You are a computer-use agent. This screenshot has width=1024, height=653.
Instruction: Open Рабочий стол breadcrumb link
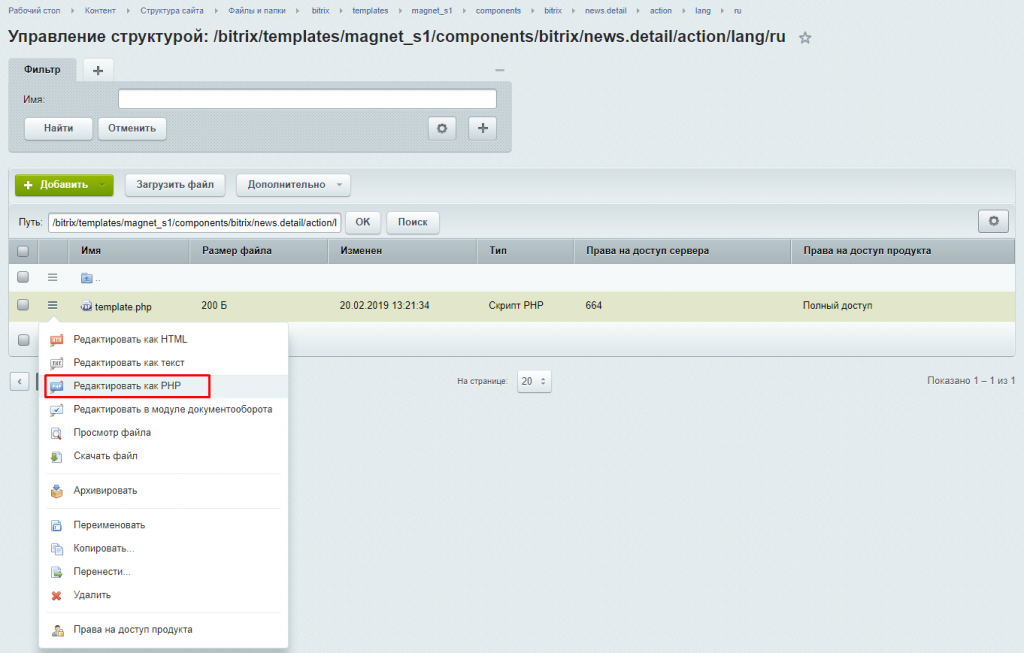[34, 10]
